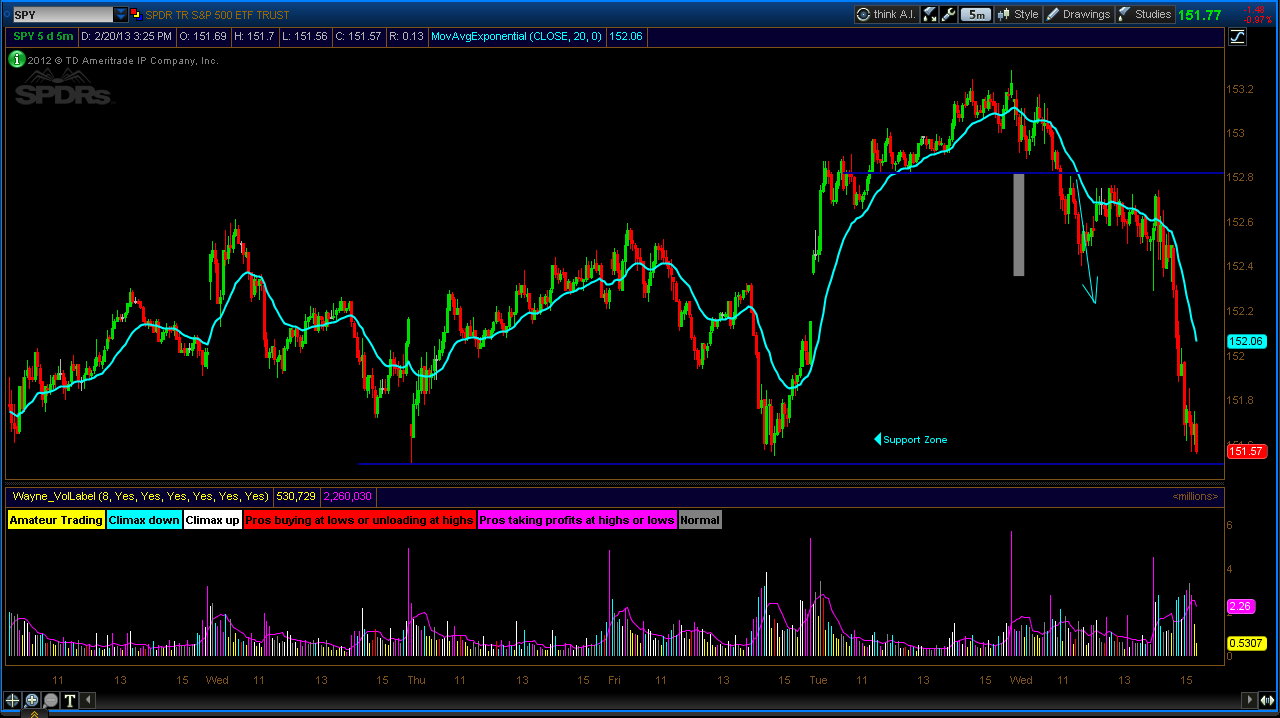Click the Studies flask with arrows icon
Viewport: 1280px width, 718px height.
coord(930,14)
